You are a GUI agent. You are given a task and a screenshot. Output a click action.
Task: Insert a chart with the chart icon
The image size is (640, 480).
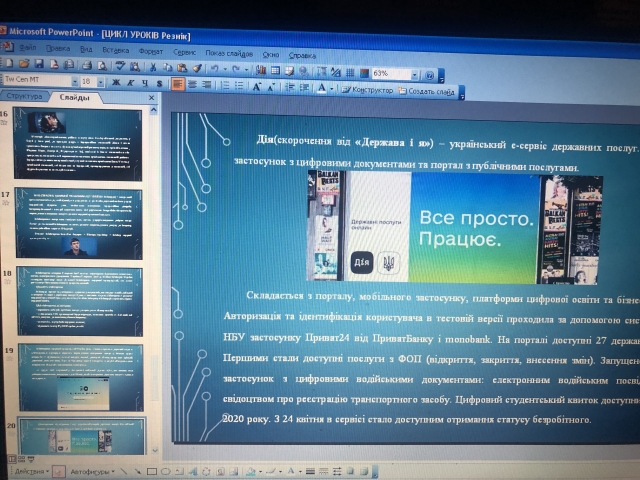(x=260, y=70)
